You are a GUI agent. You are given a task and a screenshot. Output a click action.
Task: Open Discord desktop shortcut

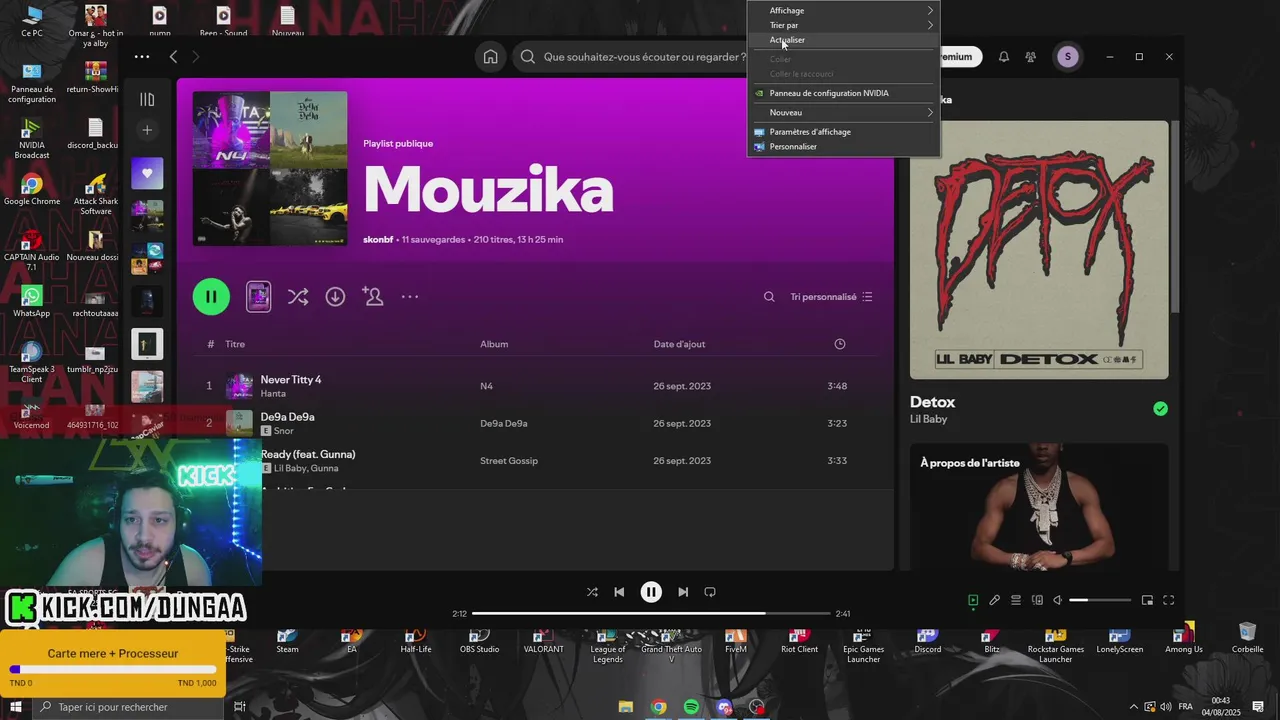[x=927, y=641]
